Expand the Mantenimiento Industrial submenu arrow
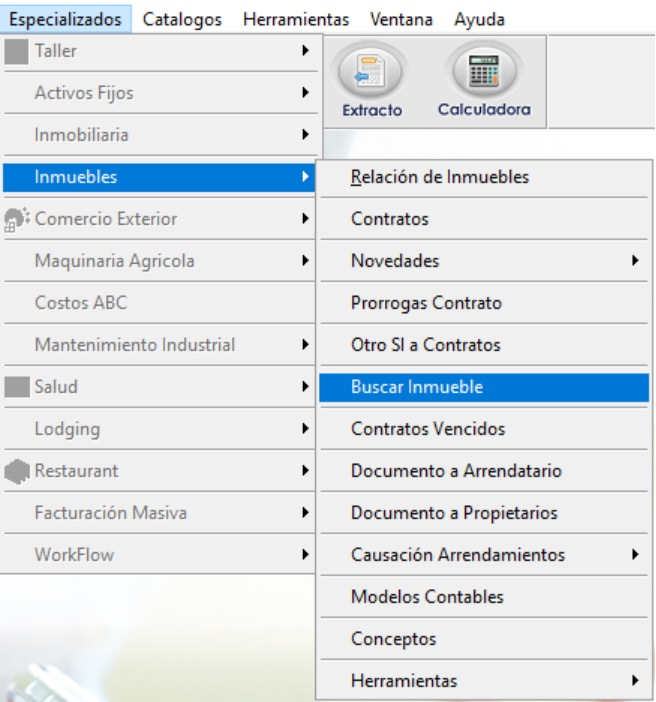The image size is (656, 702). [x=305, y=344]
